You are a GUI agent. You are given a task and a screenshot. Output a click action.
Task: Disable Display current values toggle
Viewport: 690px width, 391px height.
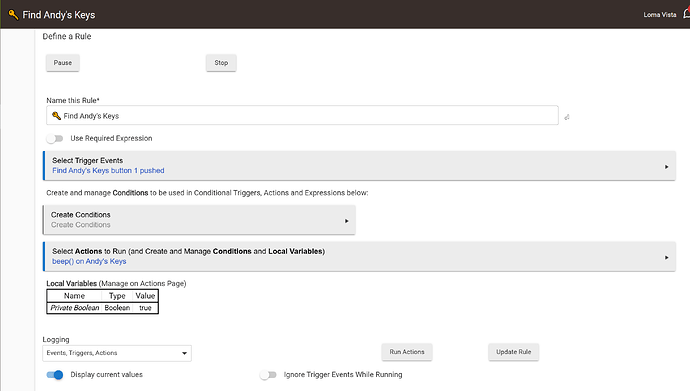coord(55,375)
